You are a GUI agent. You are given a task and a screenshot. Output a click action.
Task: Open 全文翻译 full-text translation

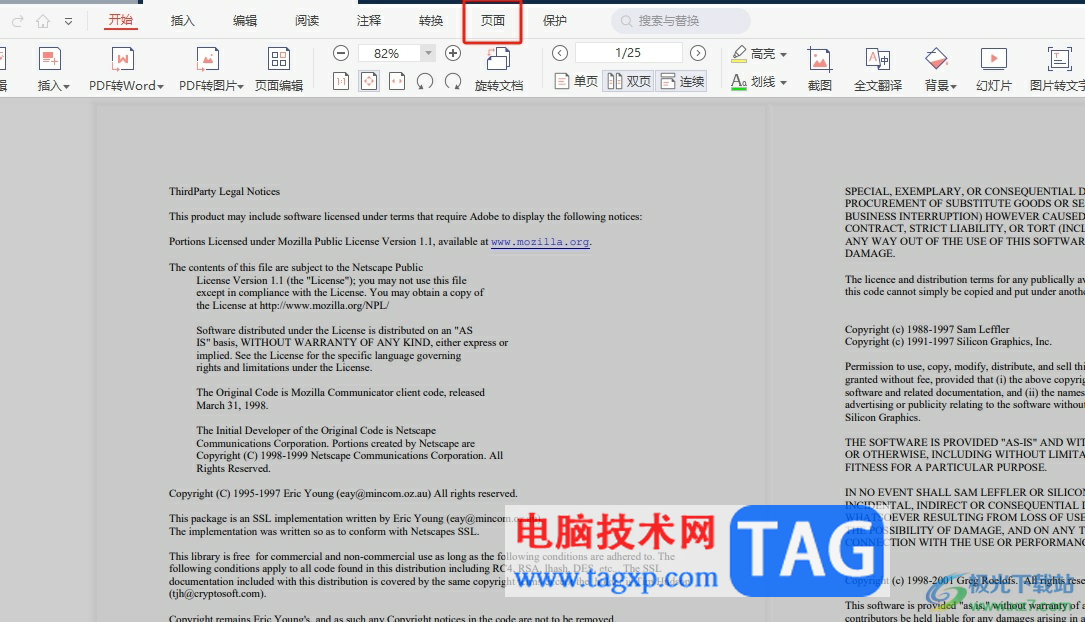coord(877,69)
